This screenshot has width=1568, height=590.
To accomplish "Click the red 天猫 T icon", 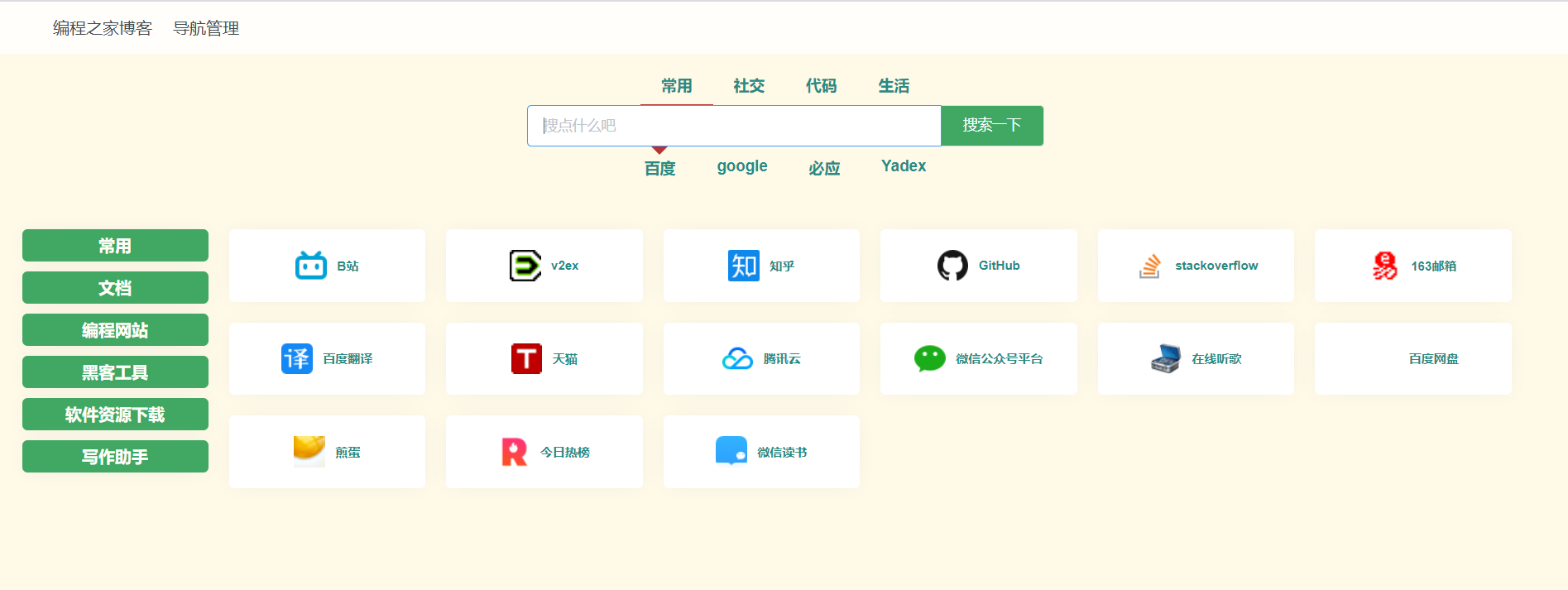I will pyautogui.click(x=526, y=359).
